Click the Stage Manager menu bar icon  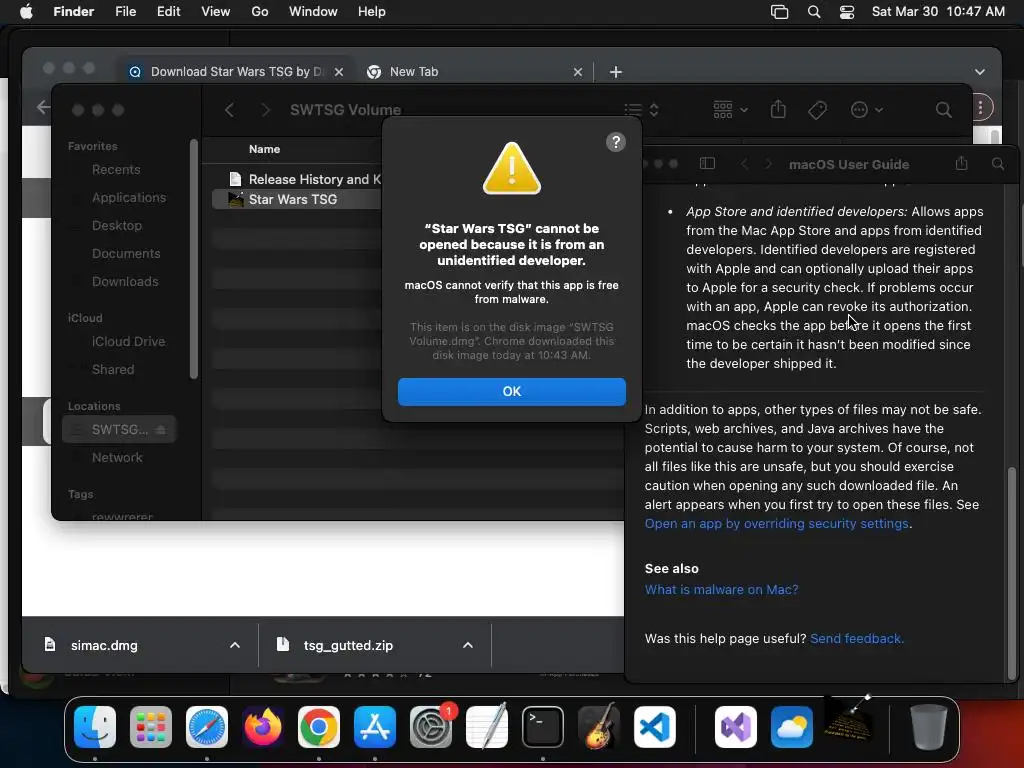(x=780, y=12)
